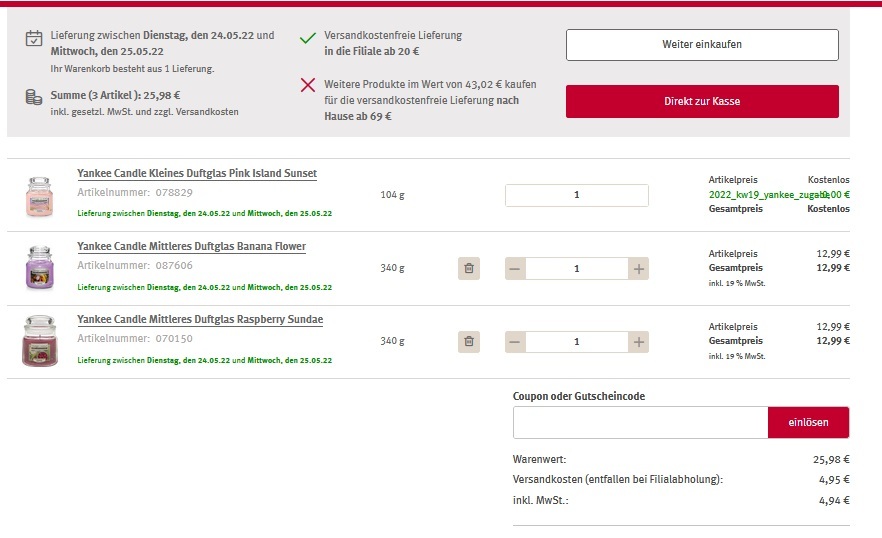Viewport: 882px width, 538px height.
Task: Open Yankee Candle Mittleres Duftglas Banana Flower link
Action: click(x=191, y=246)
